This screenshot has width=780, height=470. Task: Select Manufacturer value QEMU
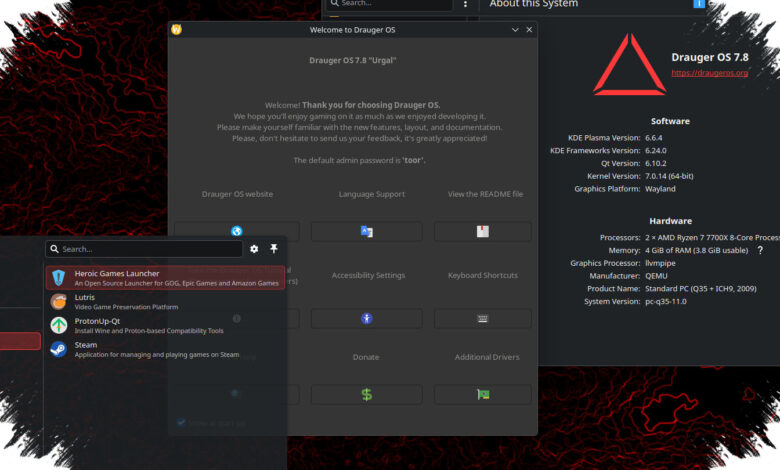656,276
